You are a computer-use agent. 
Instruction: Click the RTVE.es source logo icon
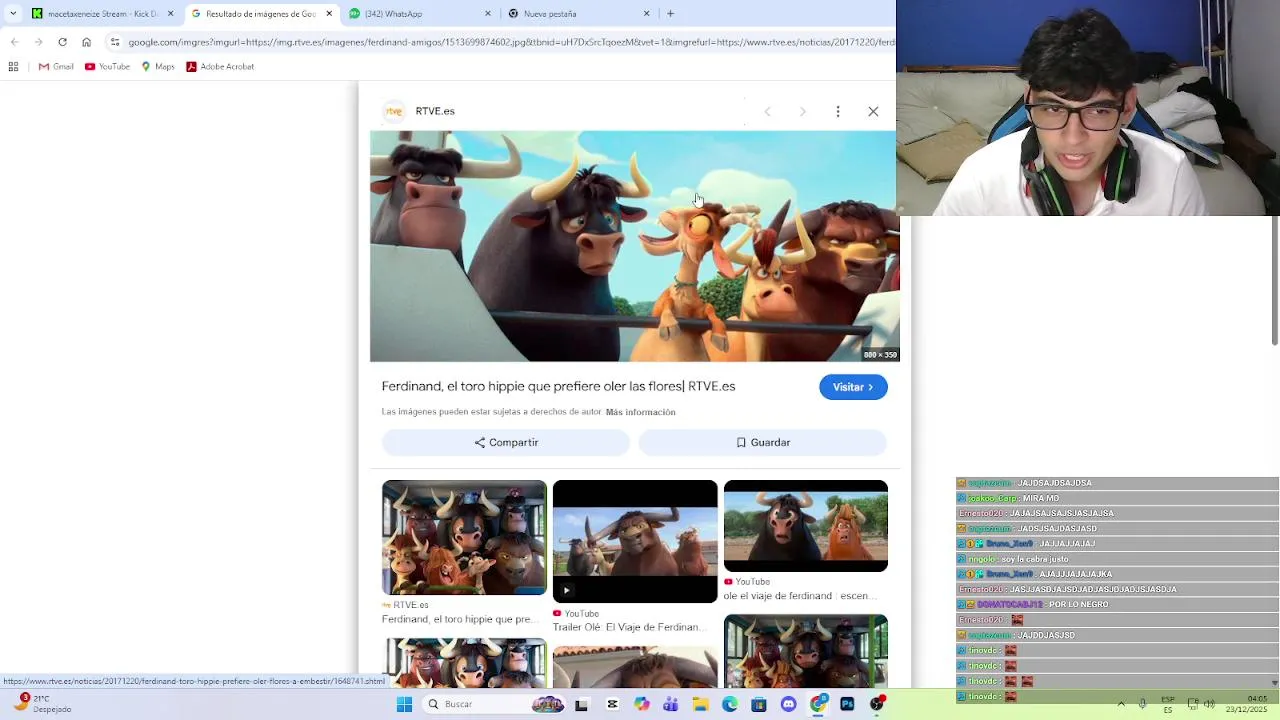tap(394, 111)
